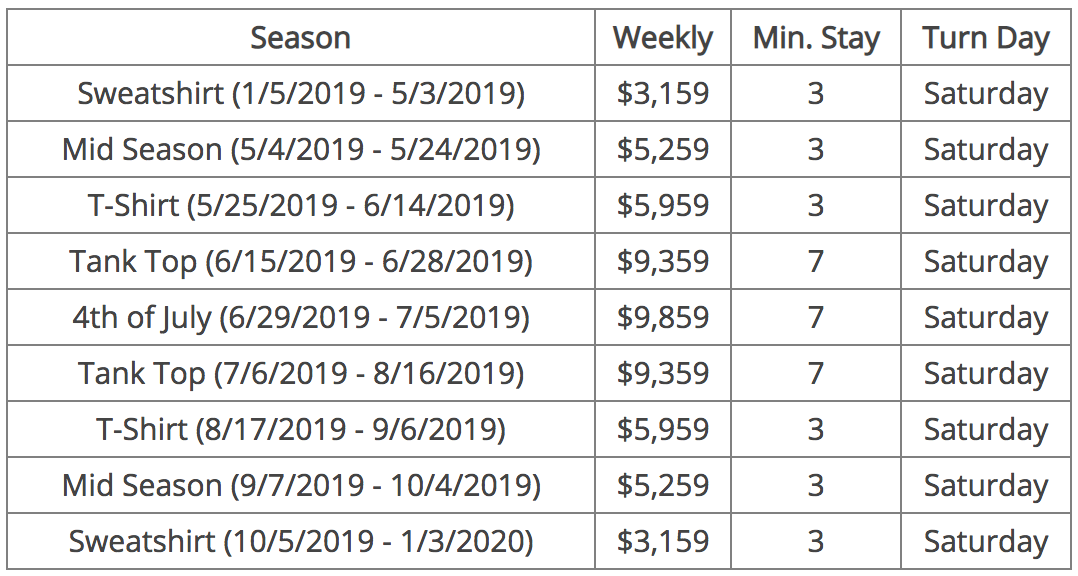The width and height of the screenshot is (1078, 576).
Task: Select Tank Top (7/6/2019 - 8/16/2019) cell
Action: 300,374
